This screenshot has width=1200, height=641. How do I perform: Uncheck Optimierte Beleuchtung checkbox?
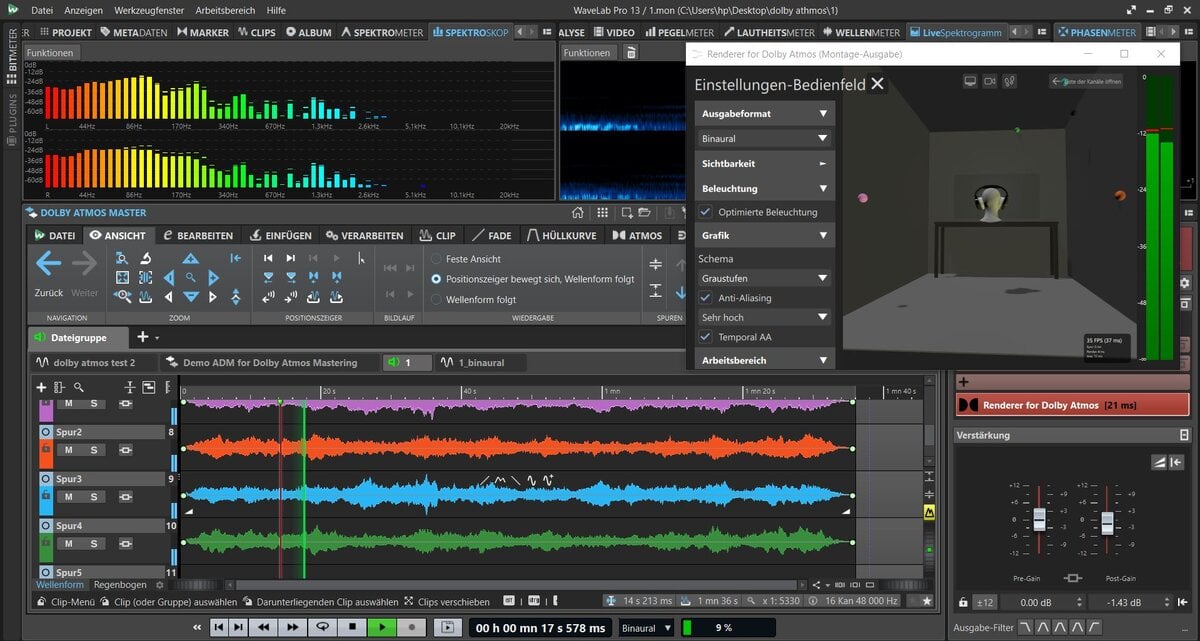pos(705,212)
